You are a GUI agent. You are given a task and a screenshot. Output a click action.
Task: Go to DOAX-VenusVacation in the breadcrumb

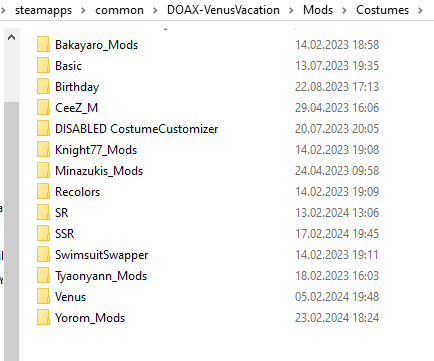(x=223, y=10)
